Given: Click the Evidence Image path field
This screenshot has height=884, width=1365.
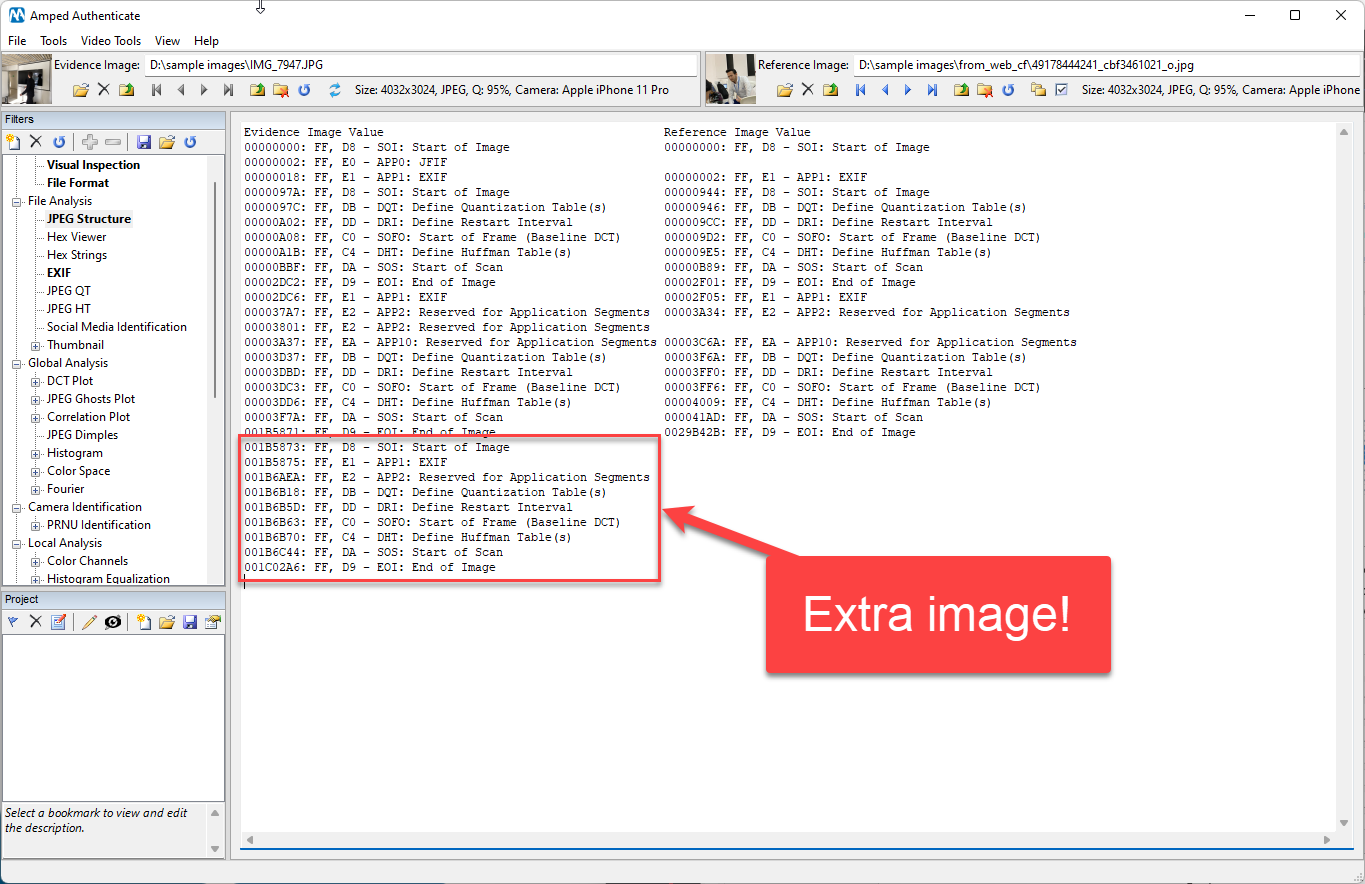Looking at the screenshot, I should coord(420,65).
